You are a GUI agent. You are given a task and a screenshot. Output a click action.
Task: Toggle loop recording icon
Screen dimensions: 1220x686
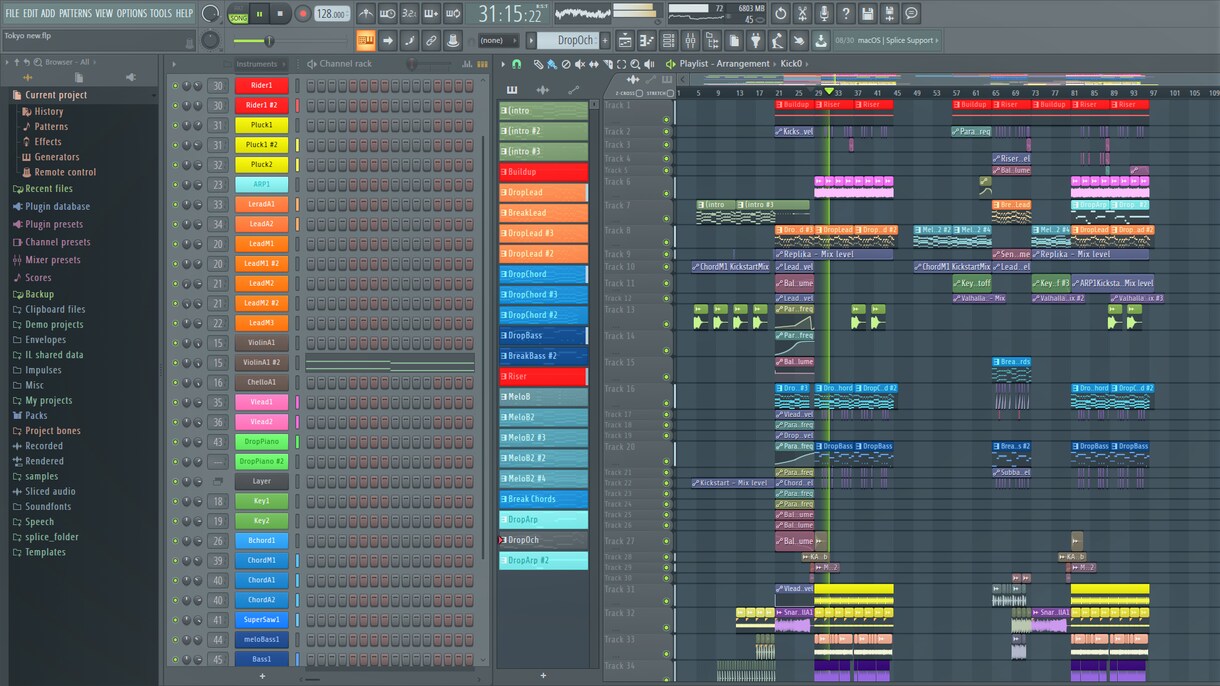coord(453,14)
